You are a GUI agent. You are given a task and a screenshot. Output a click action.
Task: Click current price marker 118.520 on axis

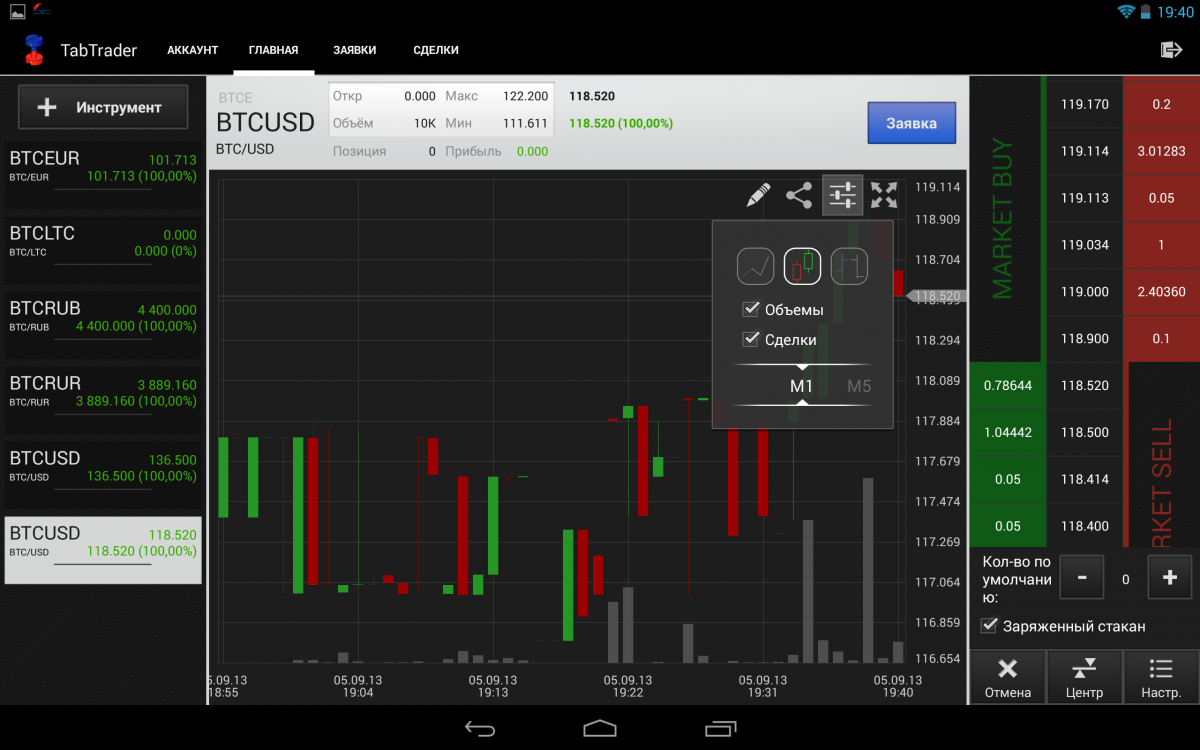[x=936, y=296]
